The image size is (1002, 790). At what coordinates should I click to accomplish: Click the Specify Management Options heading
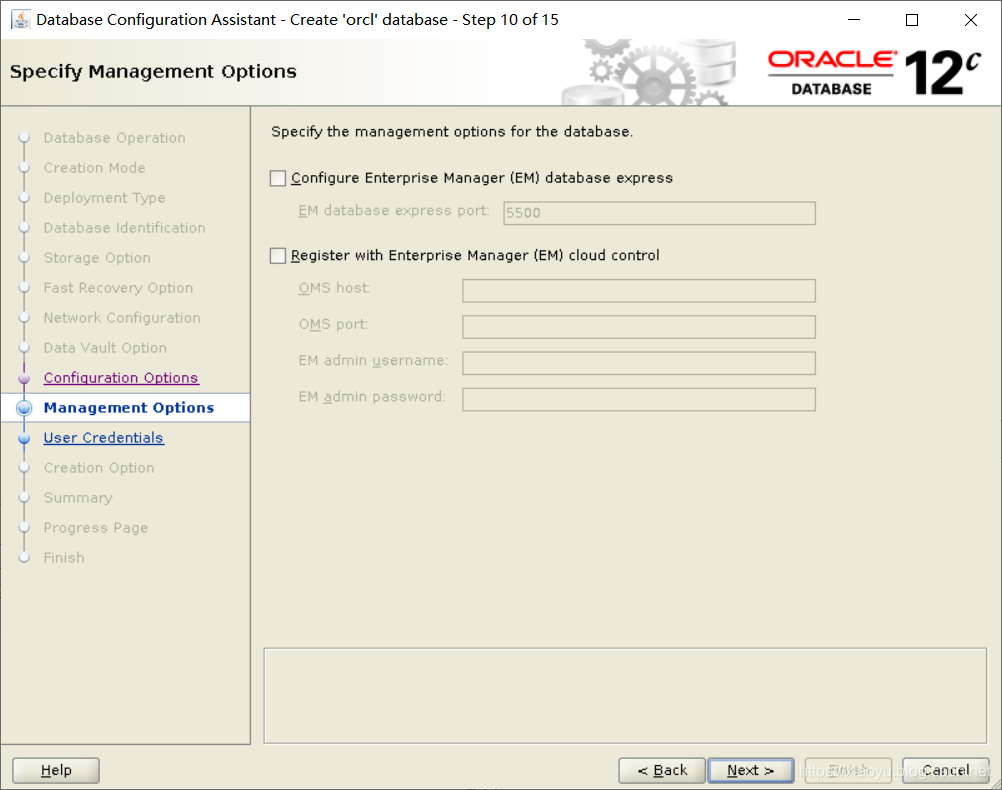(x=153, y=72)
